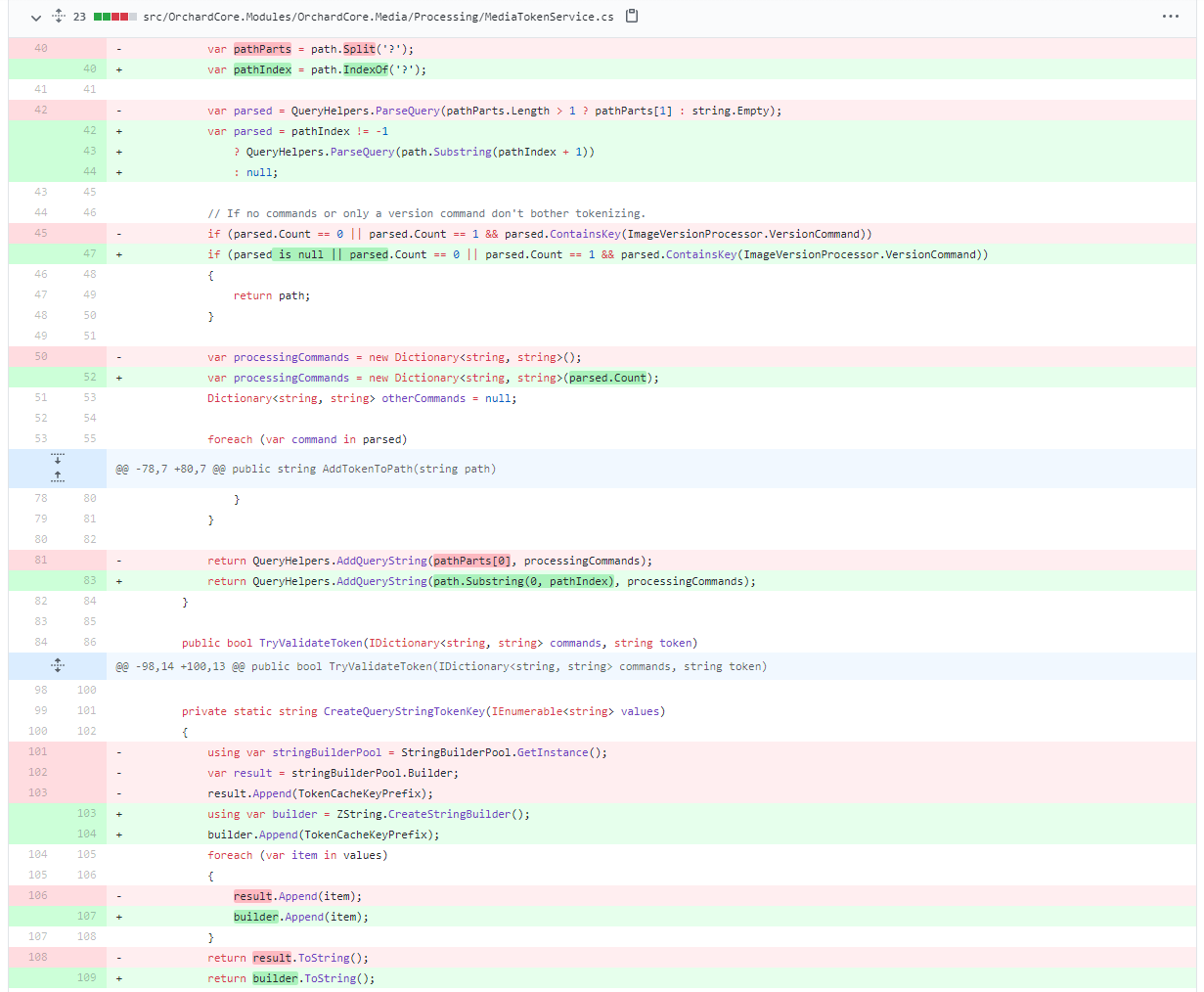Click the '23' changes count
The width and height of the screenshot is (1204, 992).
click(79, 17)
